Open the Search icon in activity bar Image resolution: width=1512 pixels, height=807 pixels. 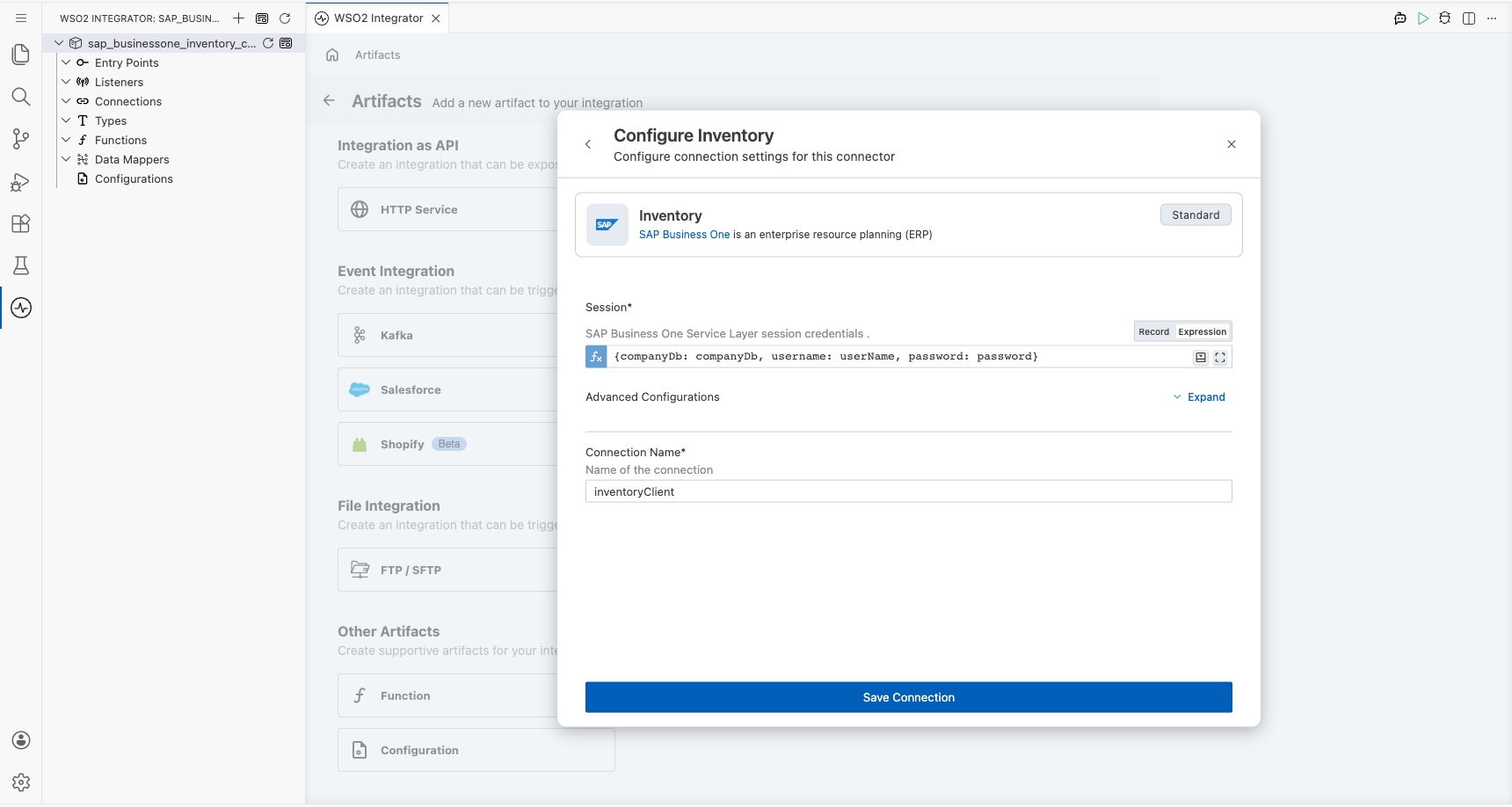click(21, 97)
